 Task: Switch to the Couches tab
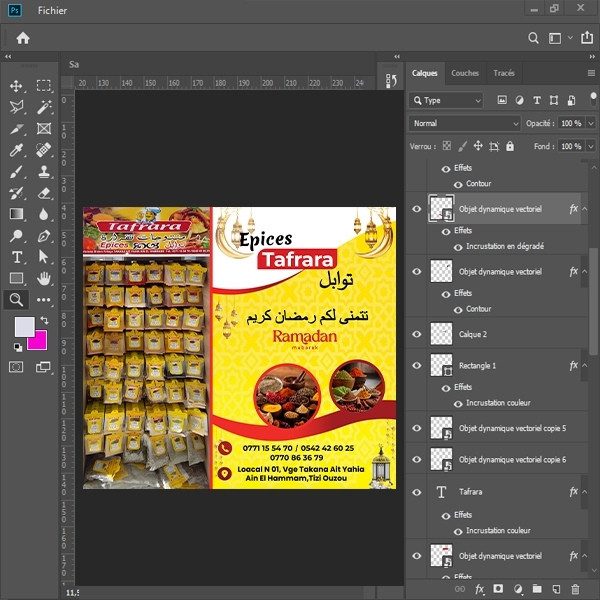(465, 73)
